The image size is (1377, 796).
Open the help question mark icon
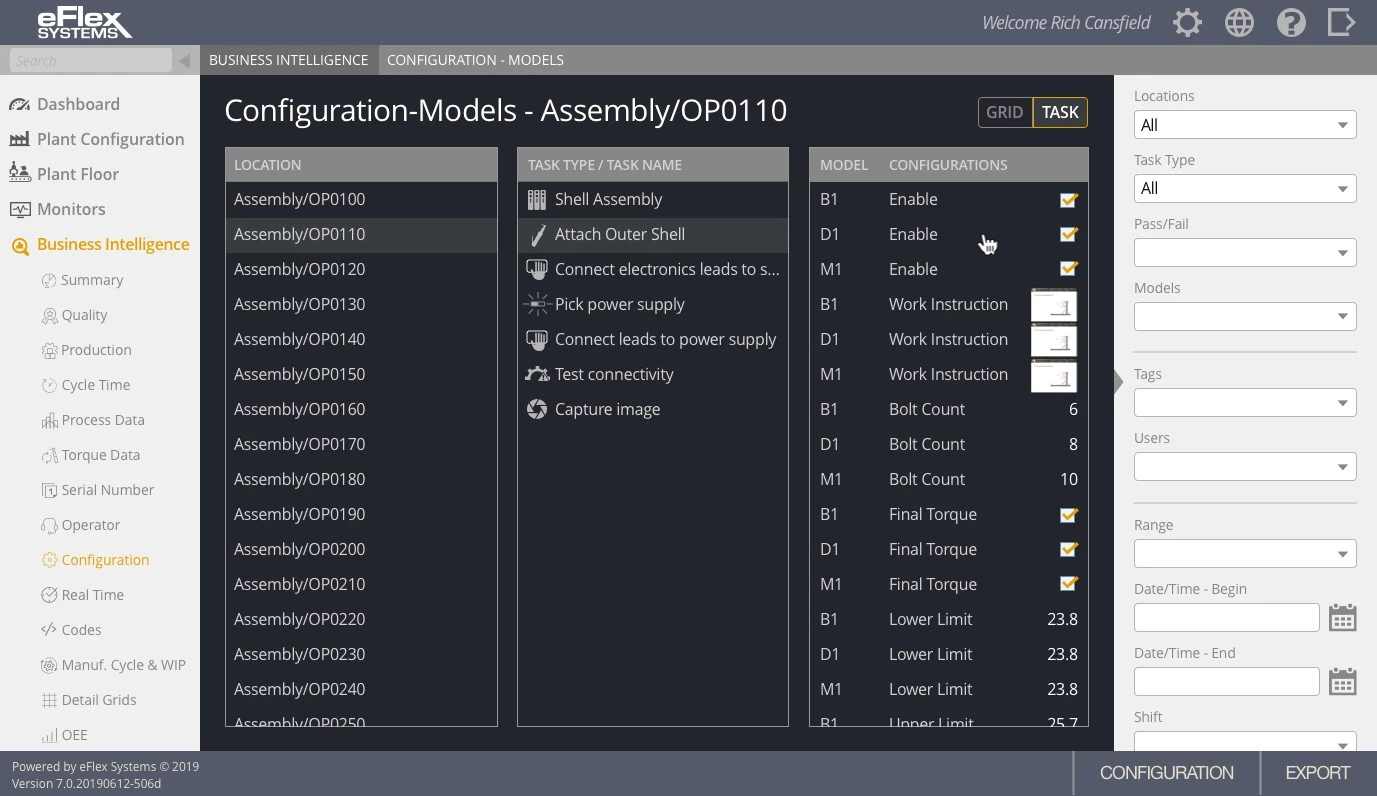(1291, 23)
